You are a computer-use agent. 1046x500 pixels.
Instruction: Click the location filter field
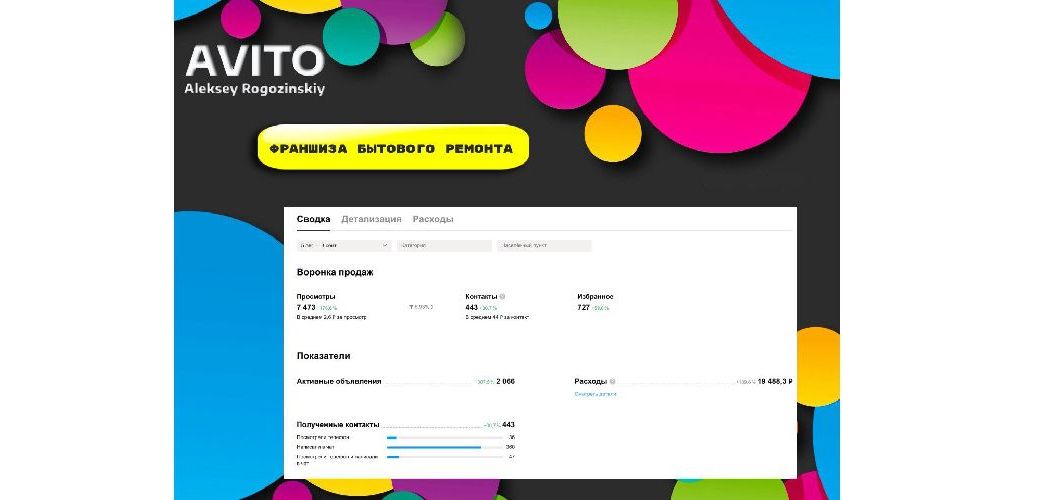(544, 245)
